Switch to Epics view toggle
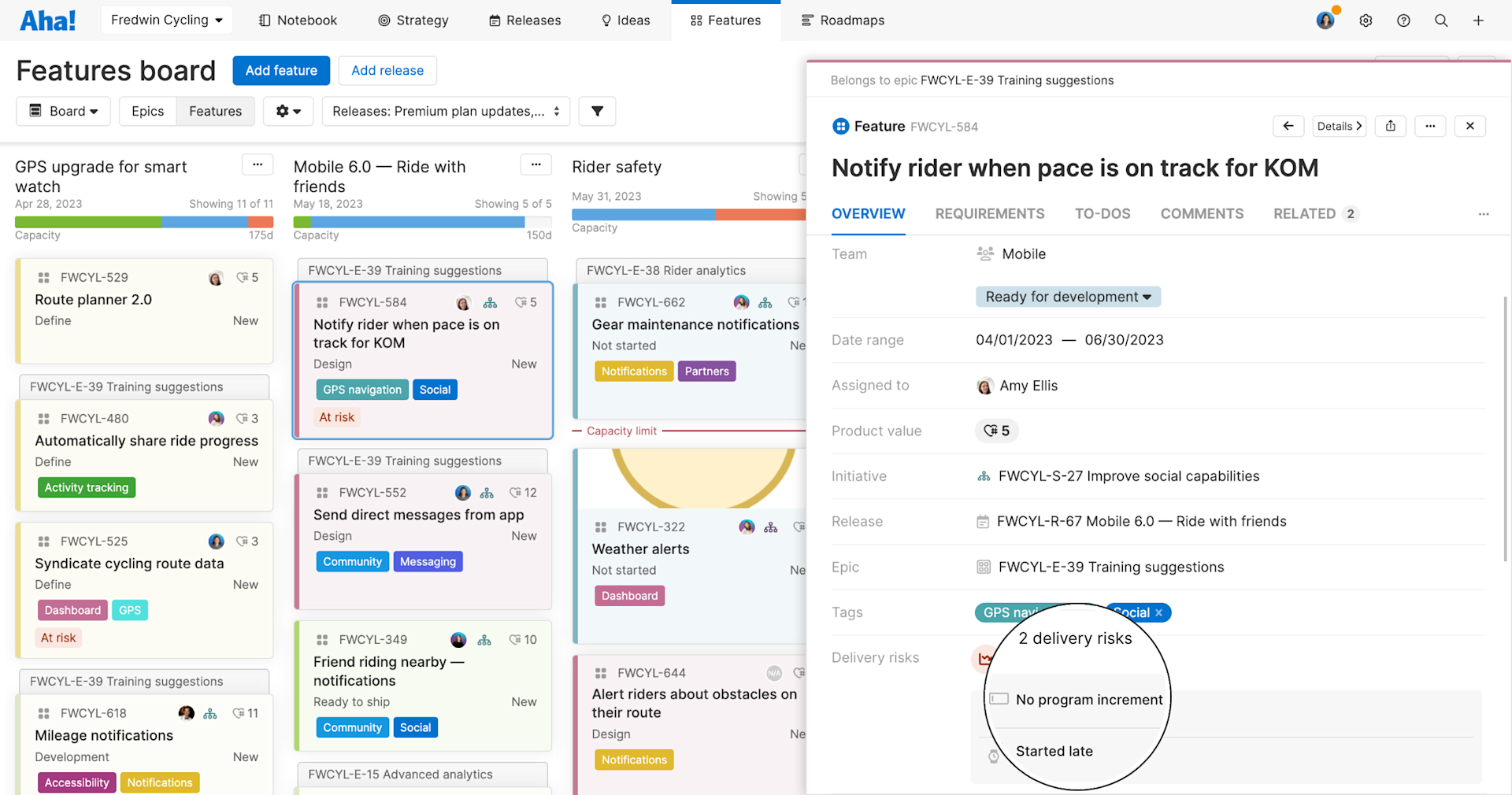The width and height of the screenshot is (1512, 795). click(148, 111)
